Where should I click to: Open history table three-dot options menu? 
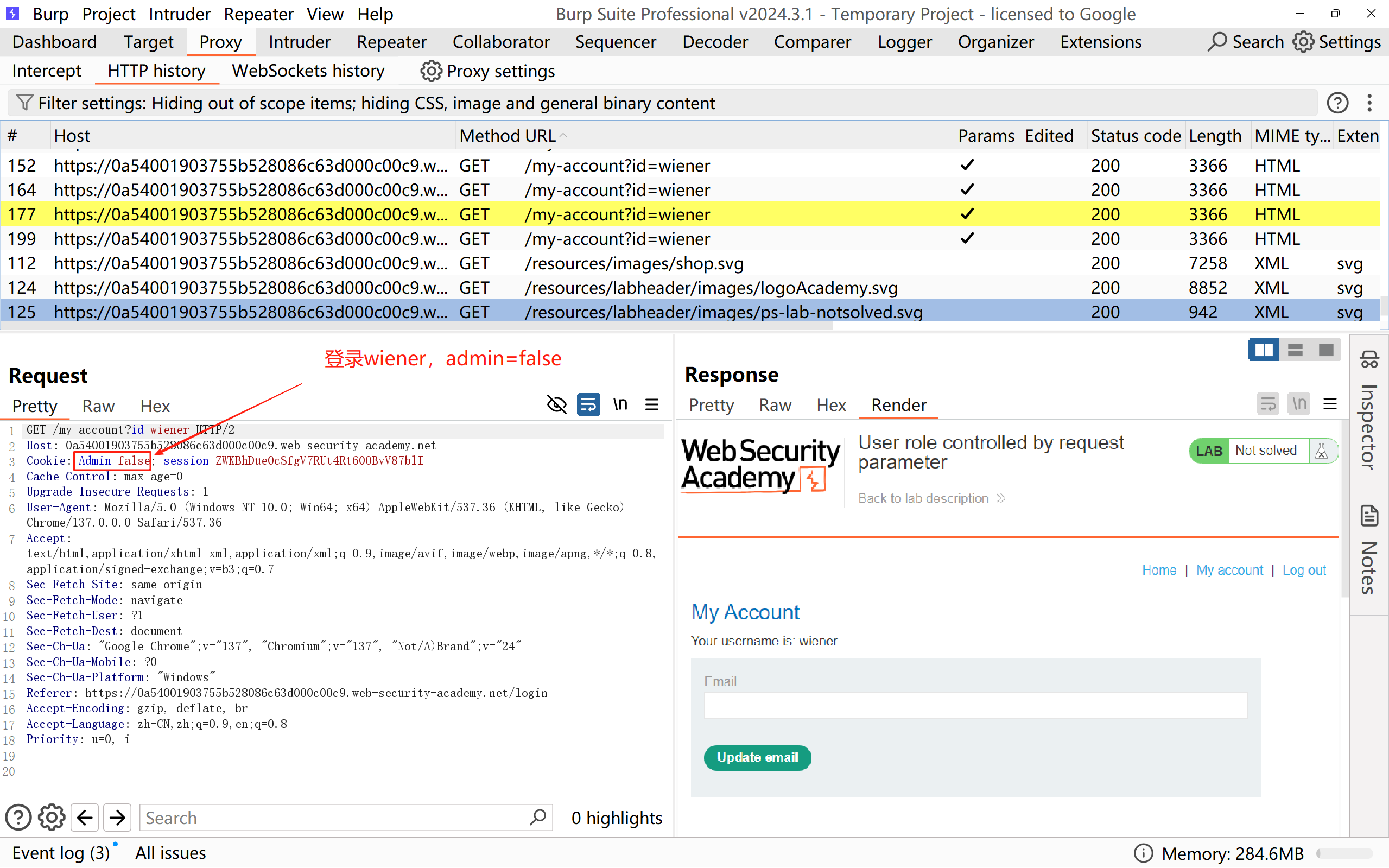[1369, 103]
